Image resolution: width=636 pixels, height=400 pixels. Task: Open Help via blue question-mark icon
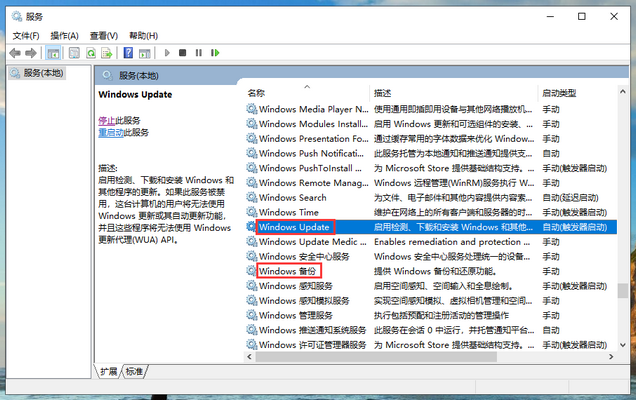tap(128, 52)
